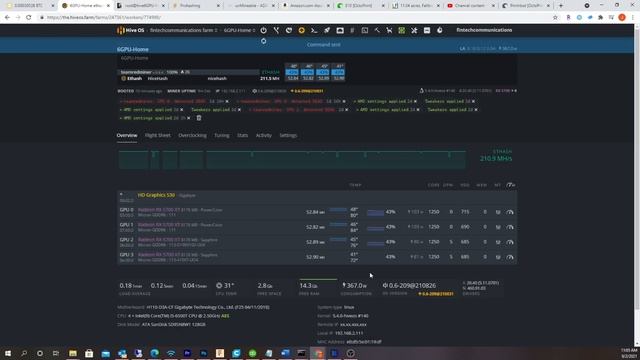Open File Explorer from the taskbar
The width and height of the screenshot is (640, 360).
pyautogui.click(x=73, y=353)
